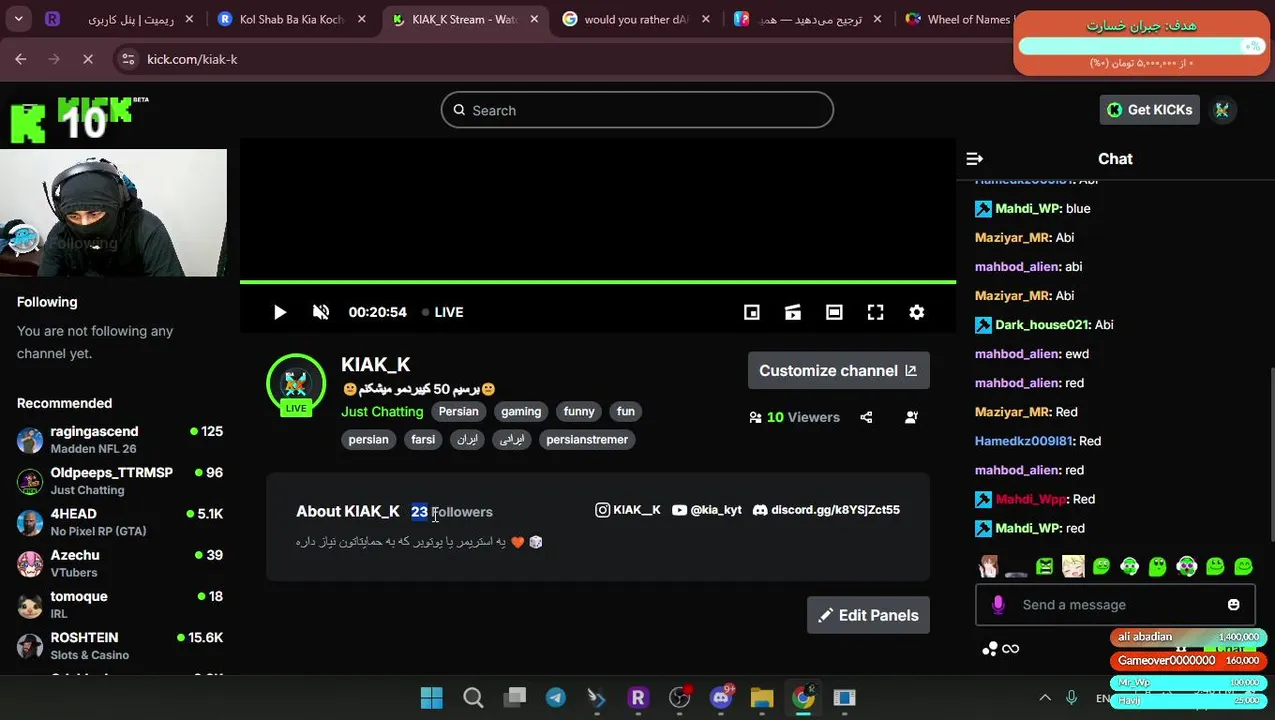Open OBS Studio from the taskbar
Viewport: 1275px width, 720px height.
click(x=679, y=698)
